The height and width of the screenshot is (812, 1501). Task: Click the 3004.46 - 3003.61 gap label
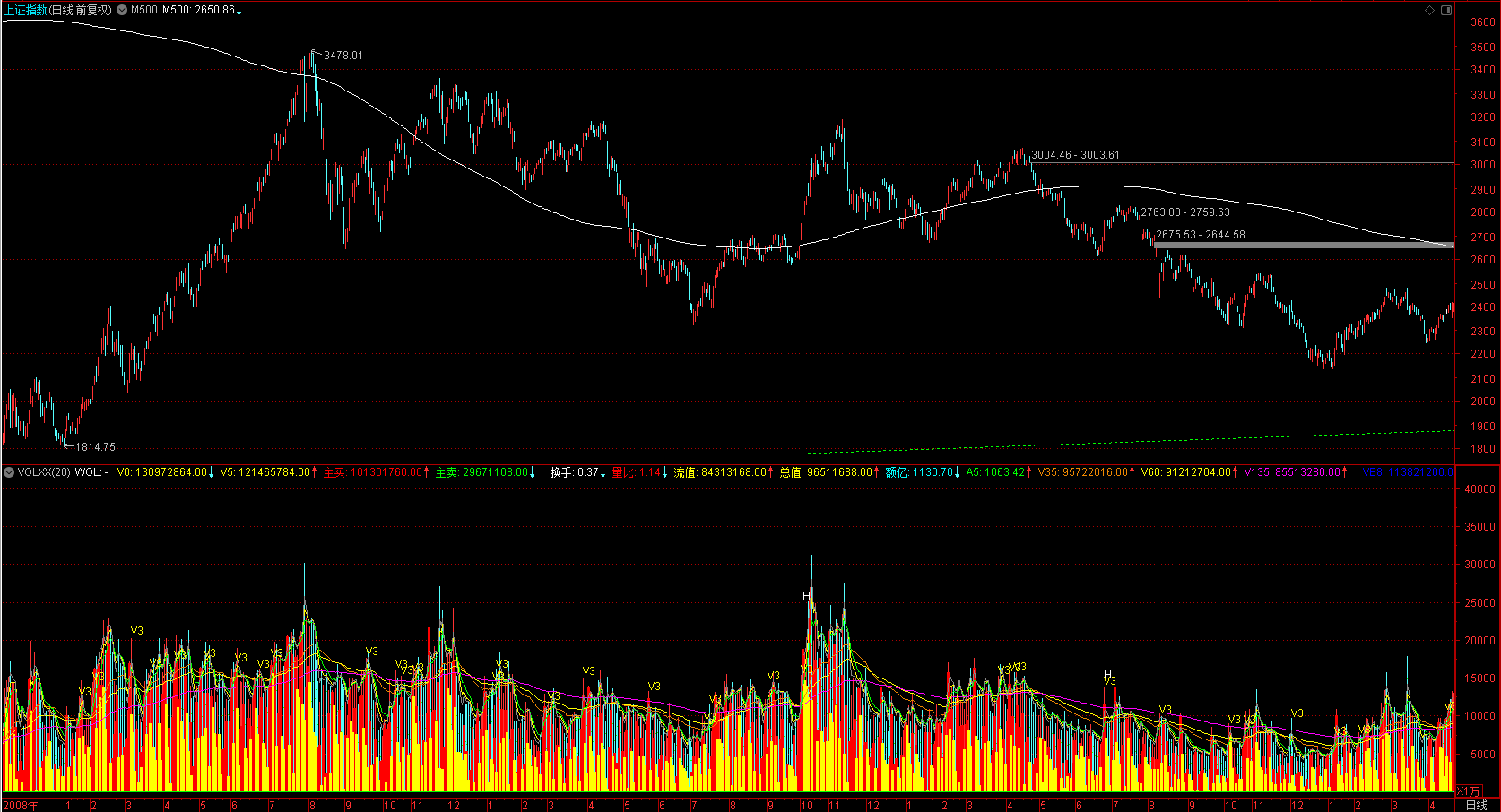point(1075,155)
